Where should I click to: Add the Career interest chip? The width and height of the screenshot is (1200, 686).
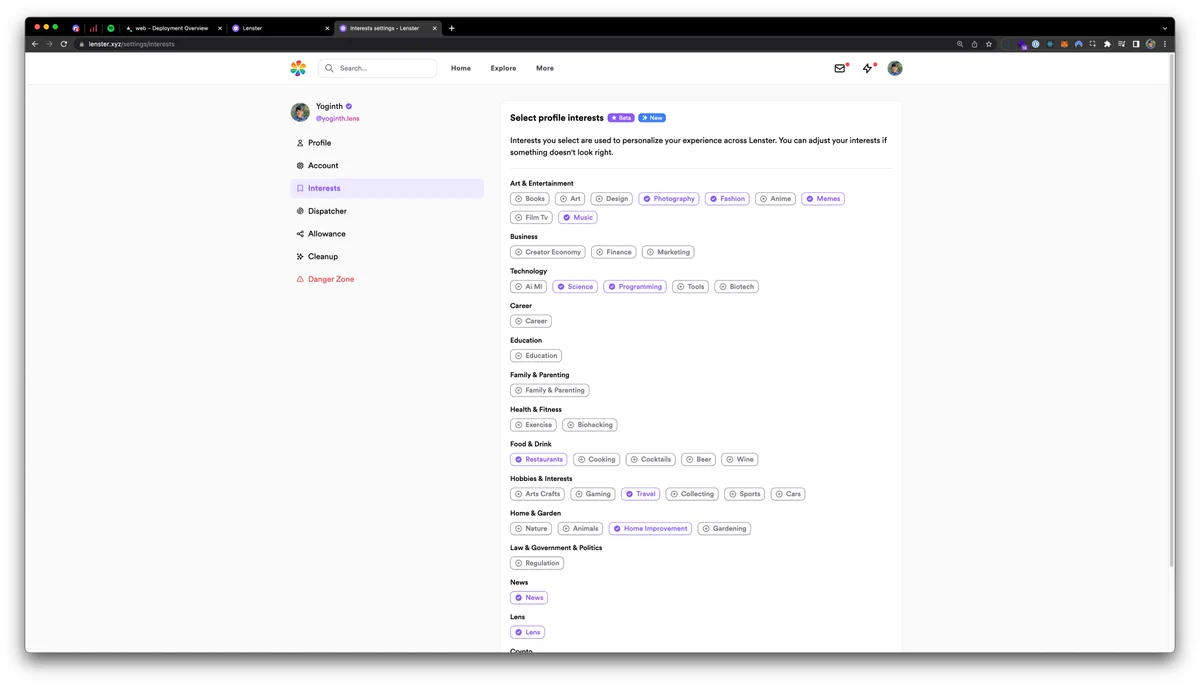tap(531, 321)
